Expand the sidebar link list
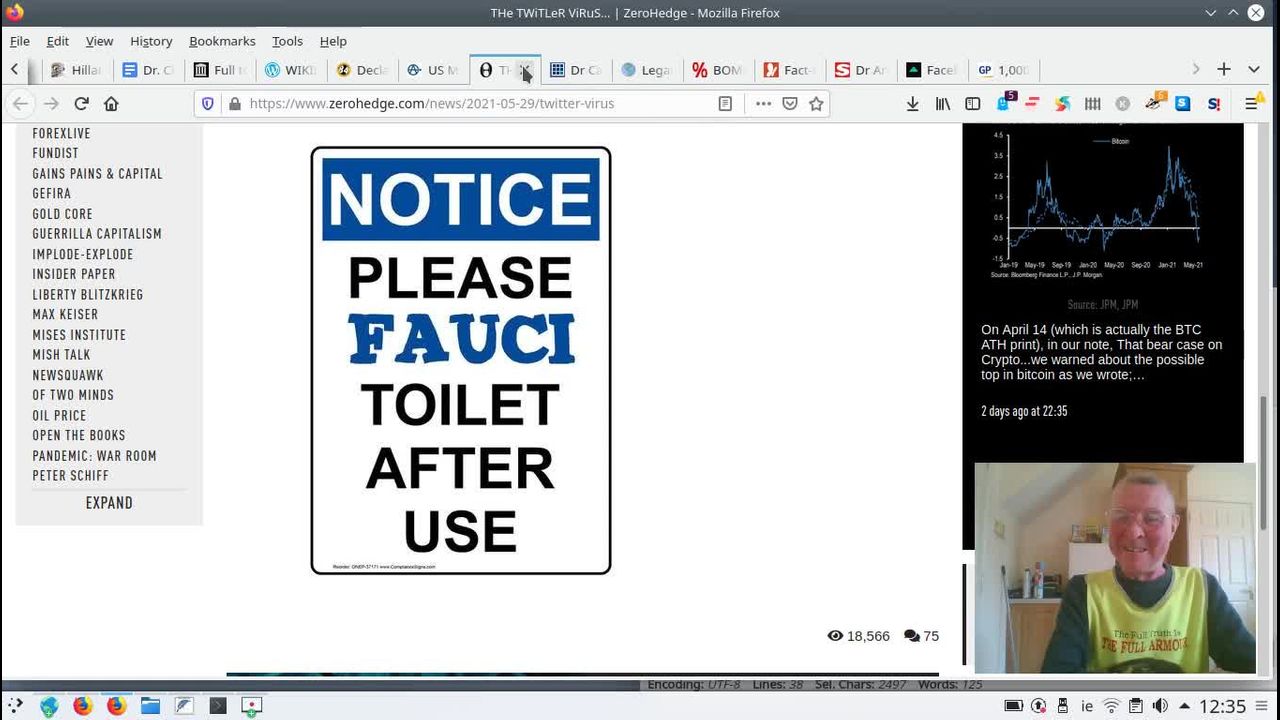1280x720 pixels. point(109,503)
